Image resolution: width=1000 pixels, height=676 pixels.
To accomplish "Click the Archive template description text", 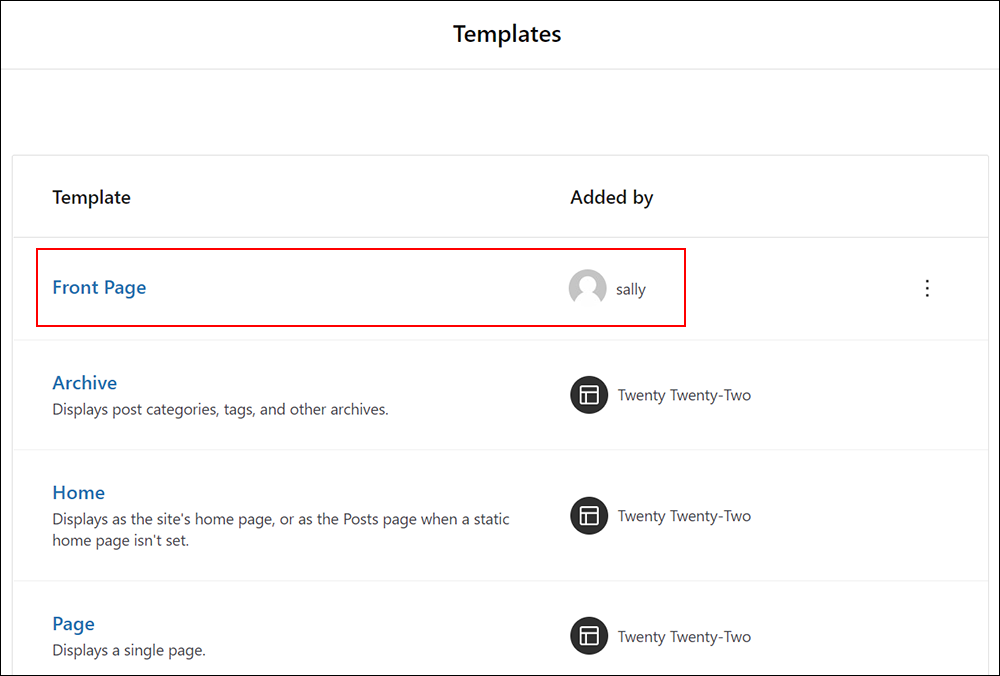I will (x=220, y=409).
